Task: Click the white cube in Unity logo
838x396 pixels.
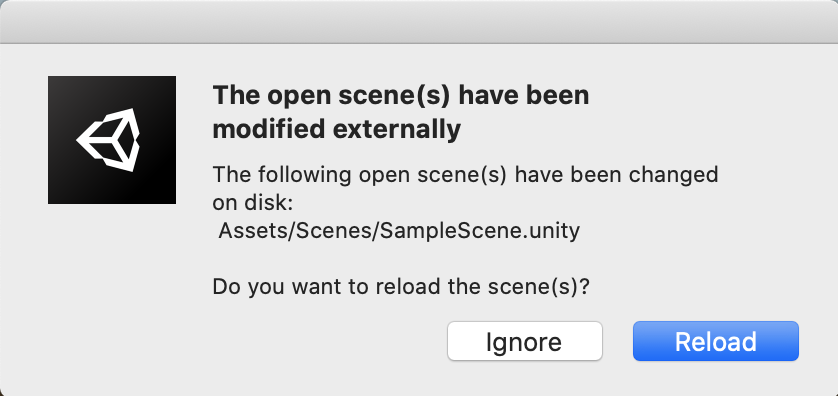Action: pos(108,139)
